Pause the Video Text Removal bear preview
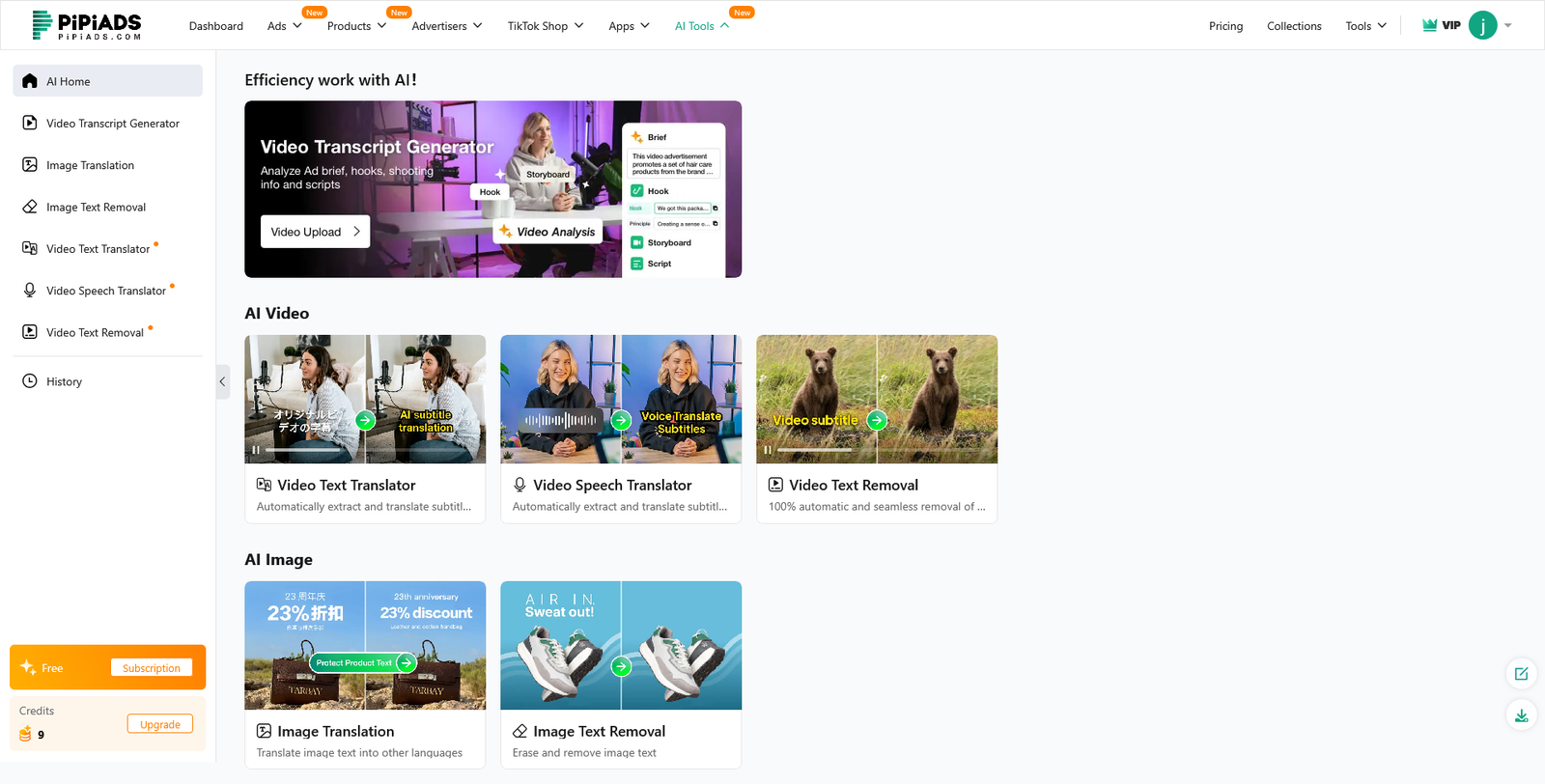The height and width of the screenshot is (784, 1545). 768,450
